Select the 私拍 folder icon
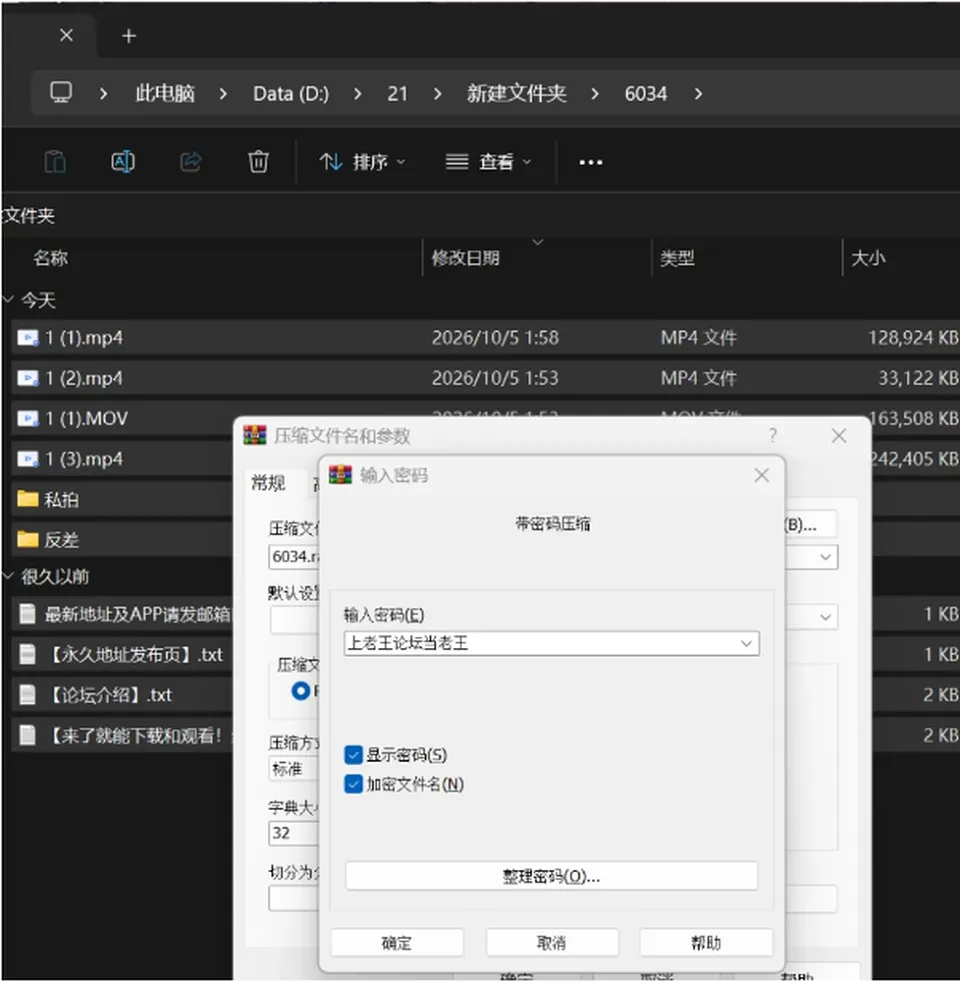Viewport: 960px width, 982px height. click(28, 499)
